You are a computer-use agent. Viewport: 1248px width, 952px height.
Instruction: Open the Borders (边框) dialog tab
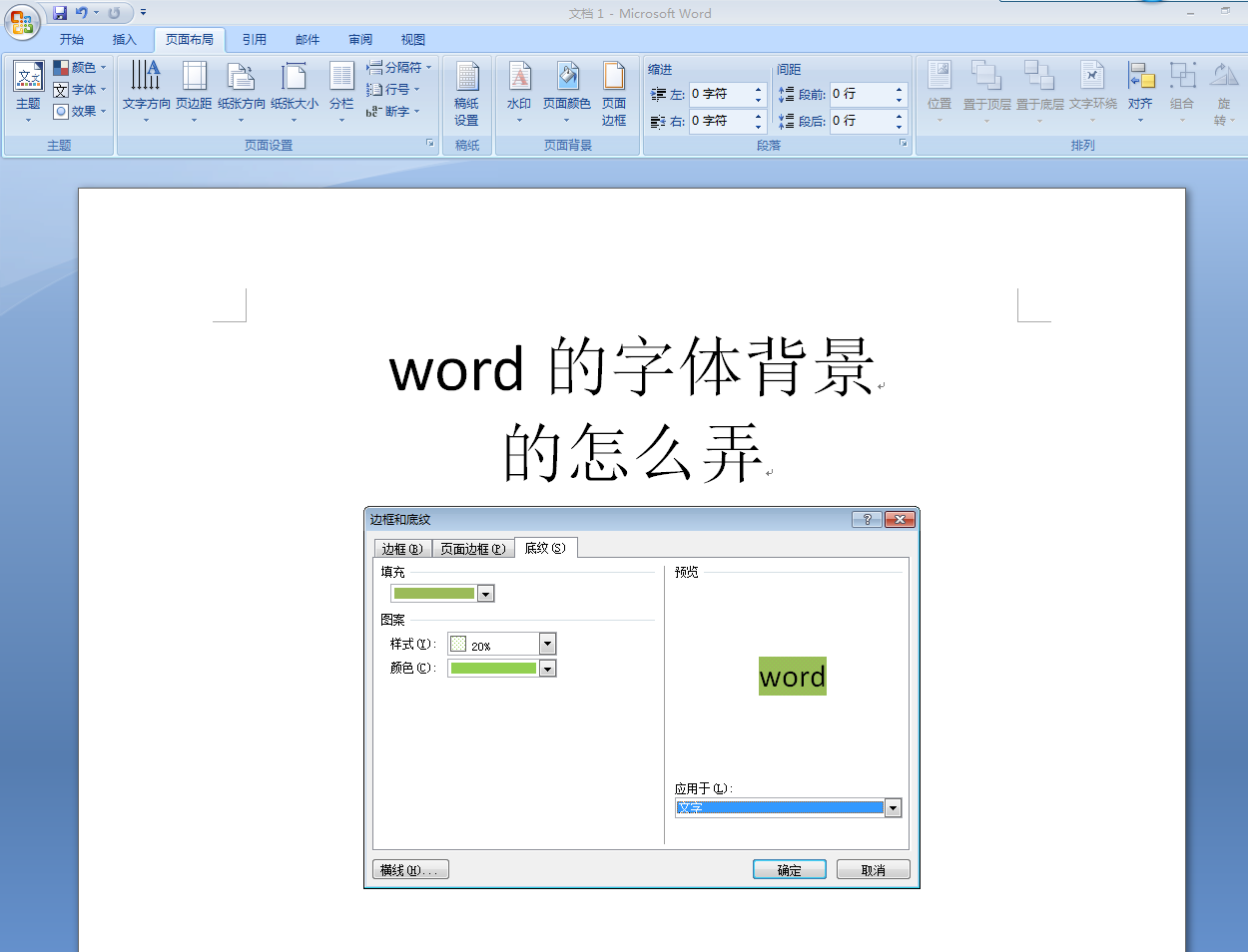(x=402, y=549)
